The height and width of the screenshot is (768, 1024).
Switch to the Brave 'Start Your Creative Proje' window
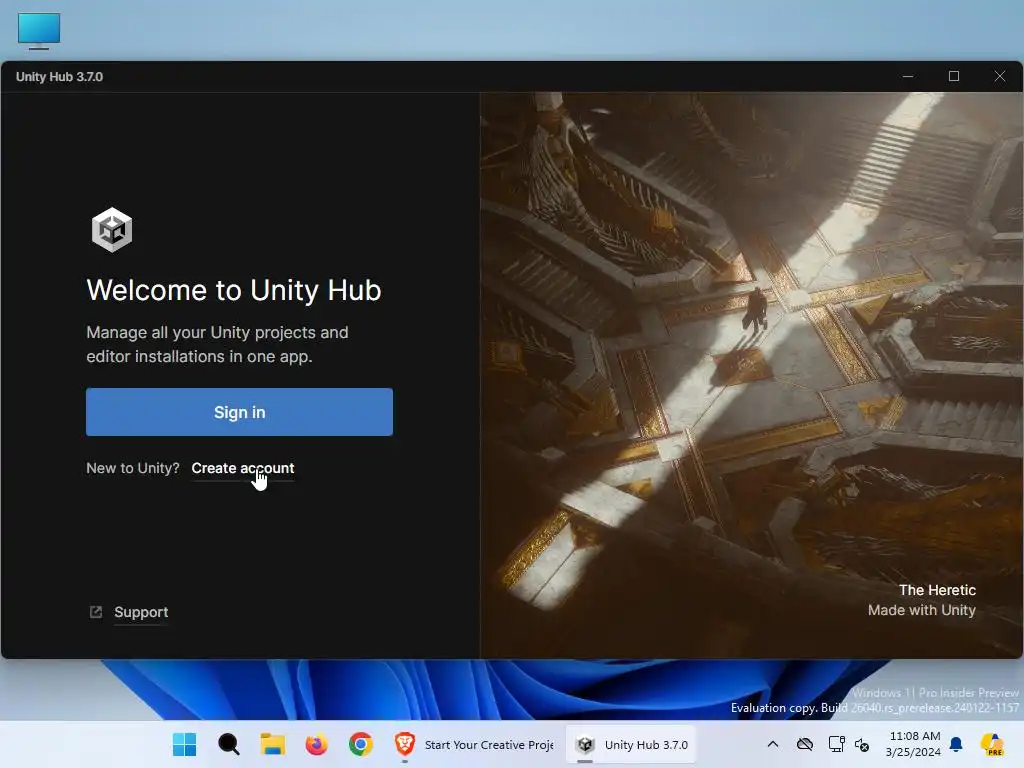click(474, 744)
